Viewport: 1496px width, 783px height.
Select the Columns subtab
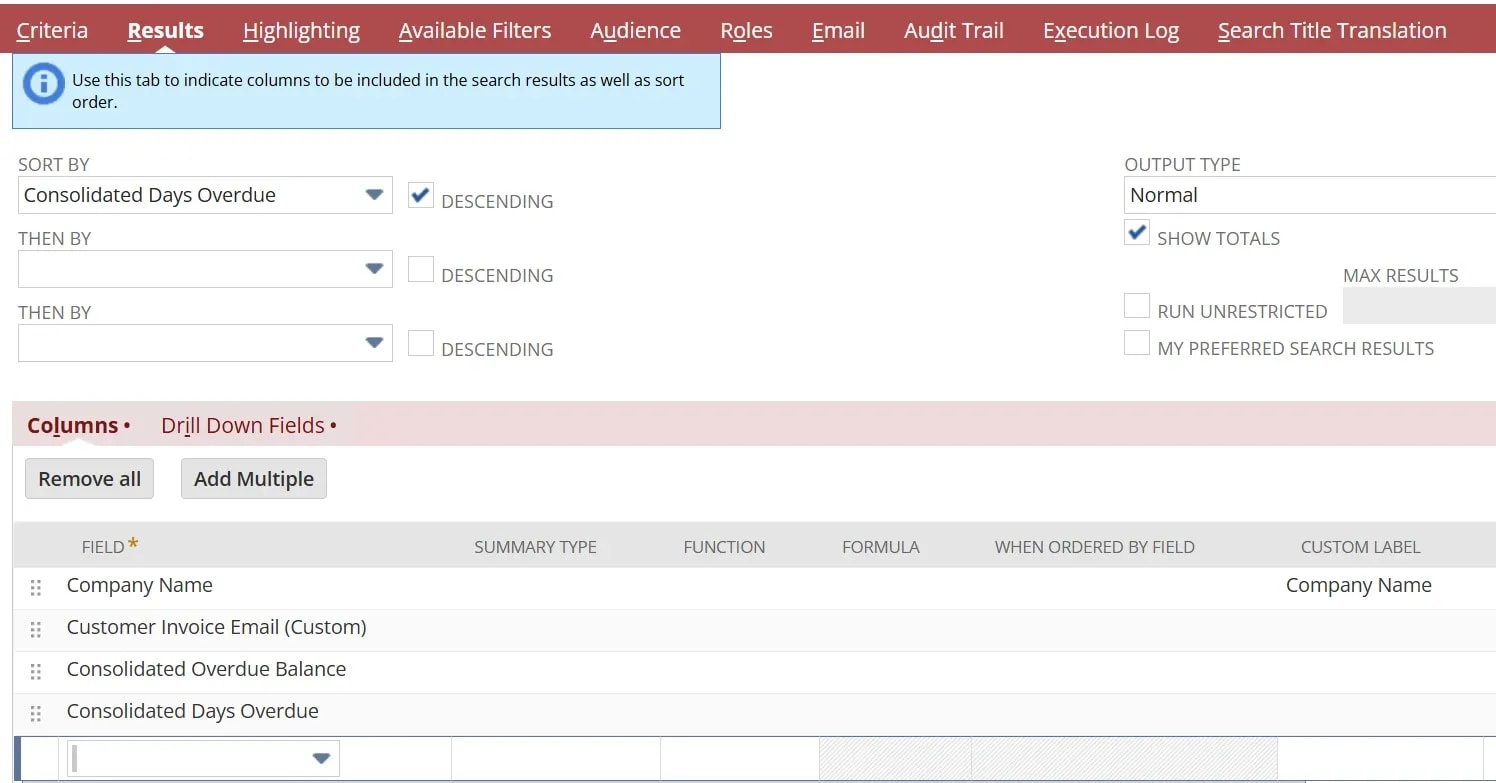(x=78, y=425)
